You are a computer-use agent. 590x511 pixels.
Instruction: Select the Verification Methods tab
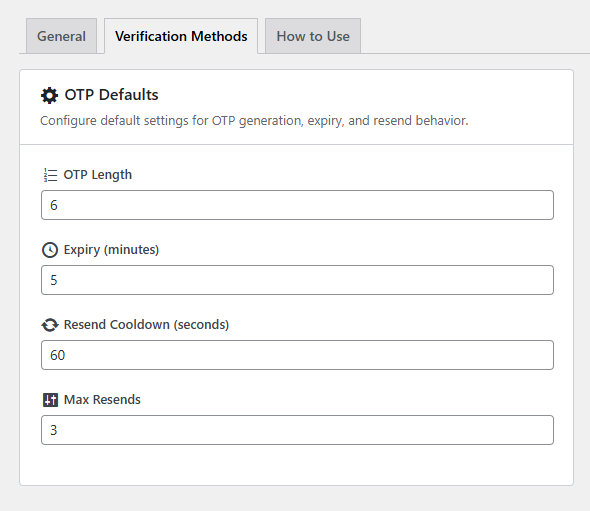point(181,36)
